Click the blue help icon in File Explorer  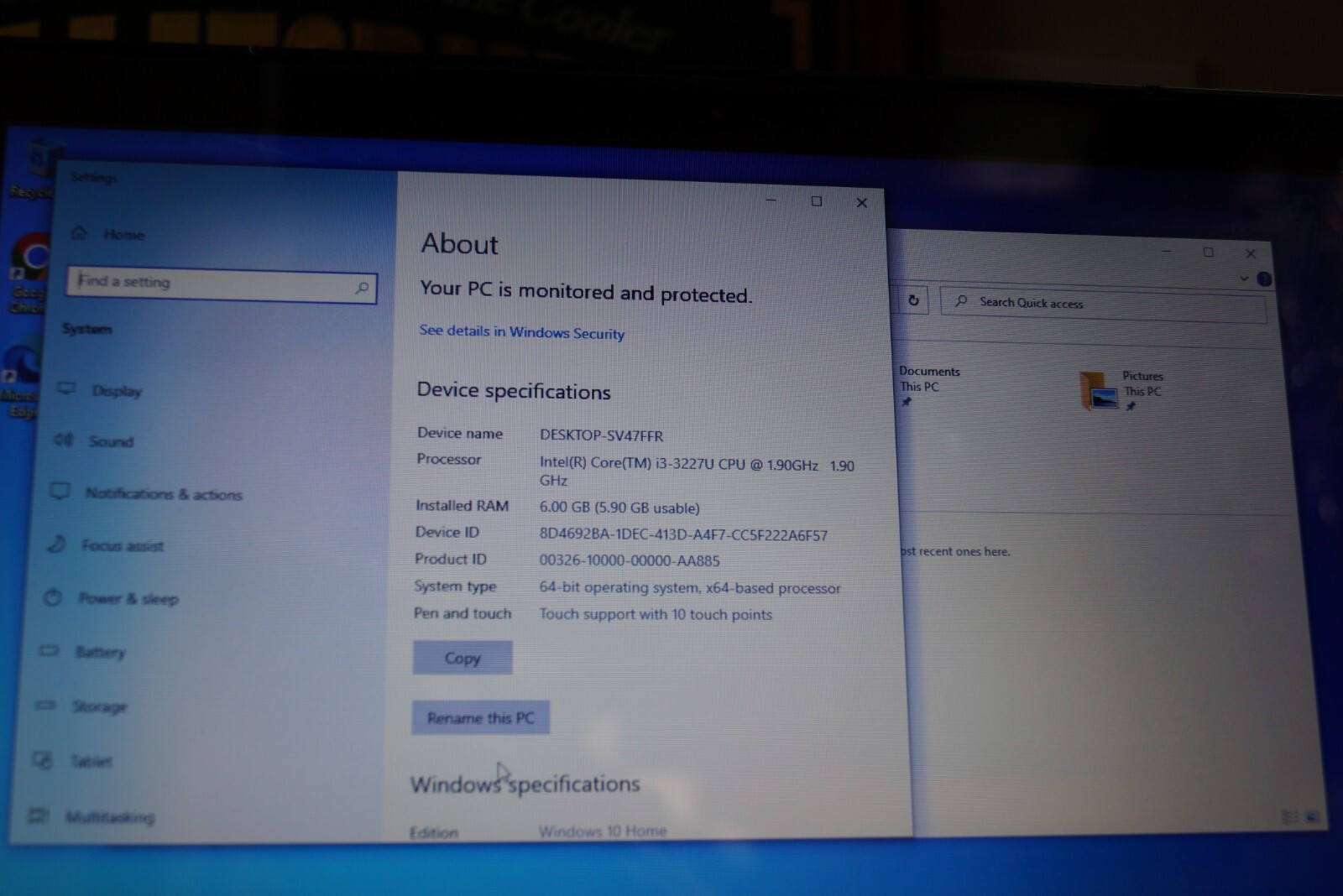pyautogui.click(x=1264, y=279)
